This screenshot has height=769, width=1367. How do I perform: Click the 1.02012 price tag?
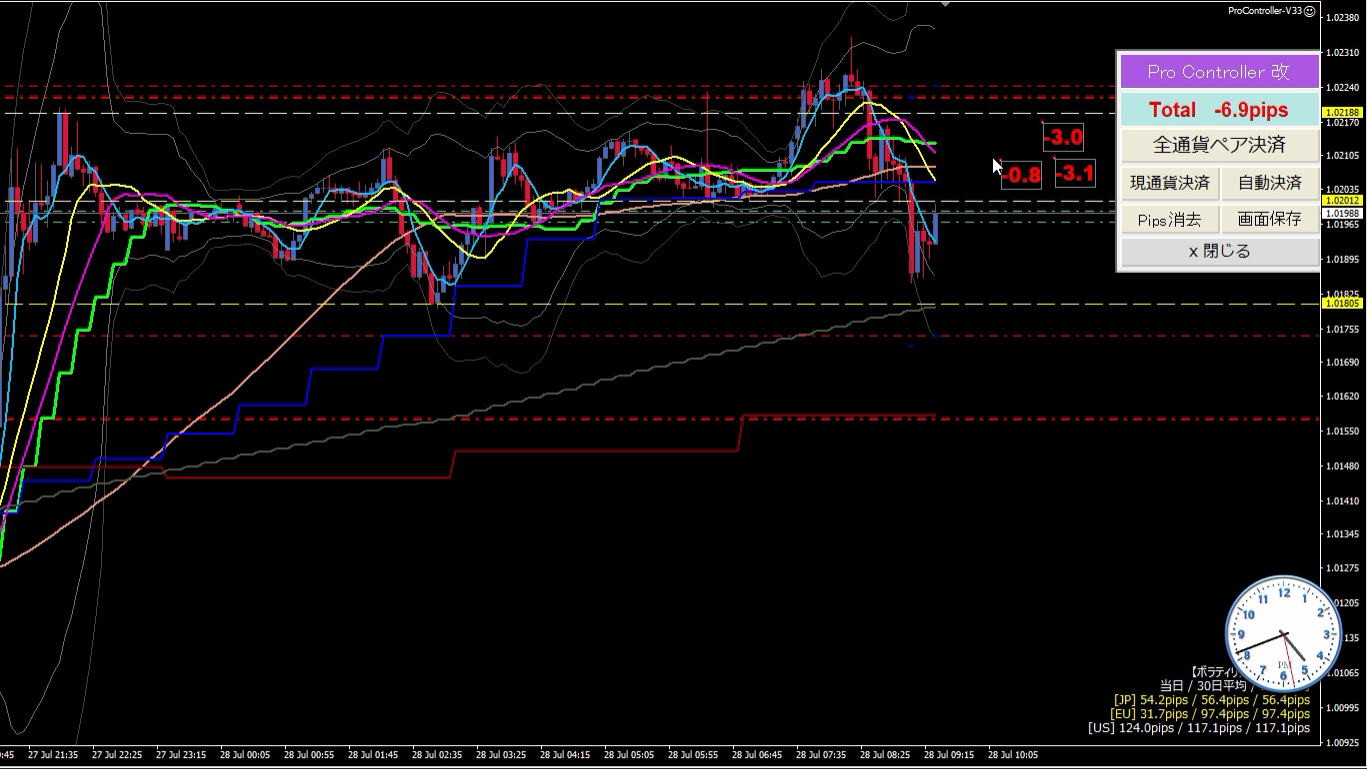(x=1341, y=201)
